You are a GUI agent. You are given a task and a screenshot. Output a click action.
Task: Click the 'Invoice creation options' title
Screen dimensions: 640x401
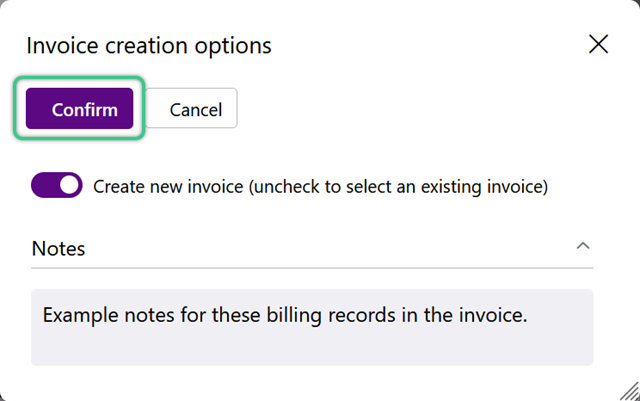149,45
